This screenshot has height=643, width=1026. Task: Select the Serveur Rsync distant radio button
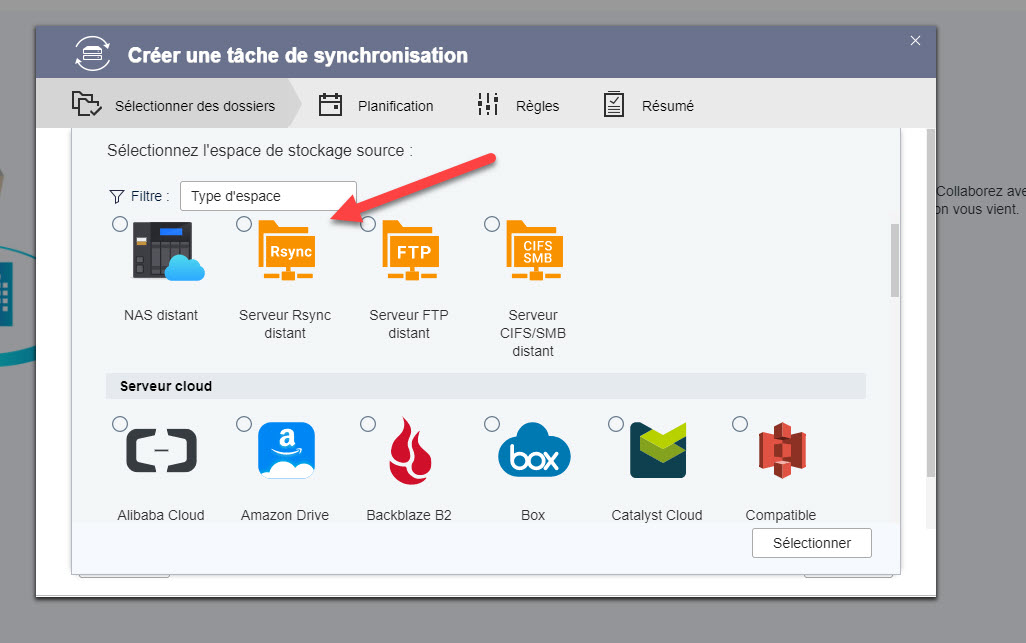tap(244, 224)
